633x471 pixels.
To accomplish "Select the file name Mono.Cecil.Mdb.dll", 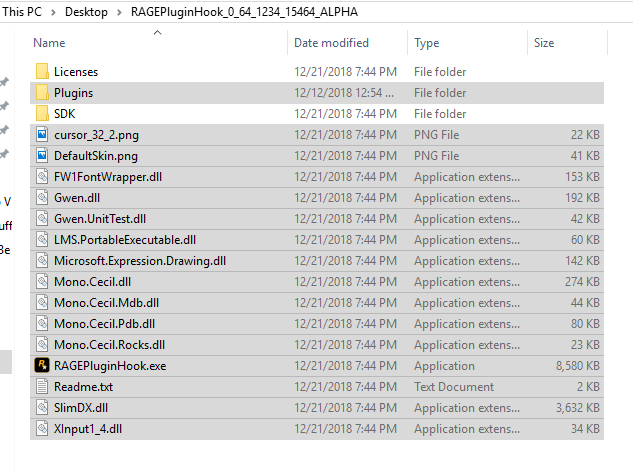I will click(x=106, y=303).
